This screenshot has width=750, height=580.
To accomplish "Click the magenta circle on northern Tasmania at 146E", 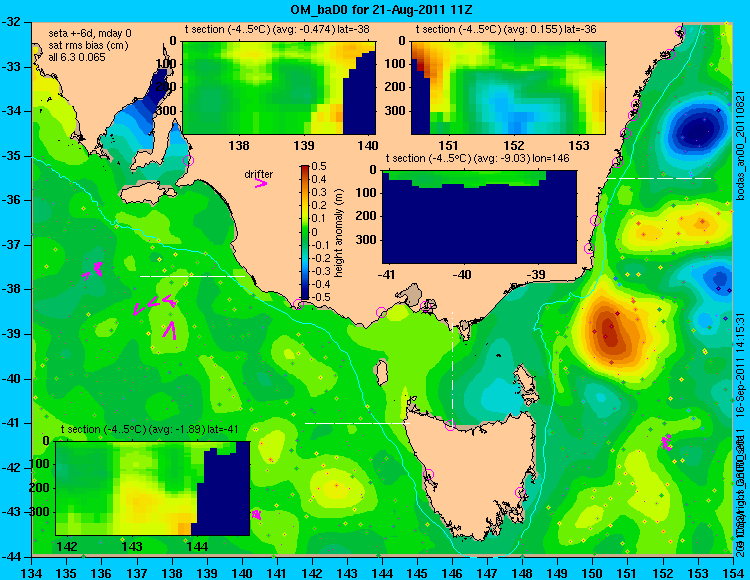I will 450,426.
